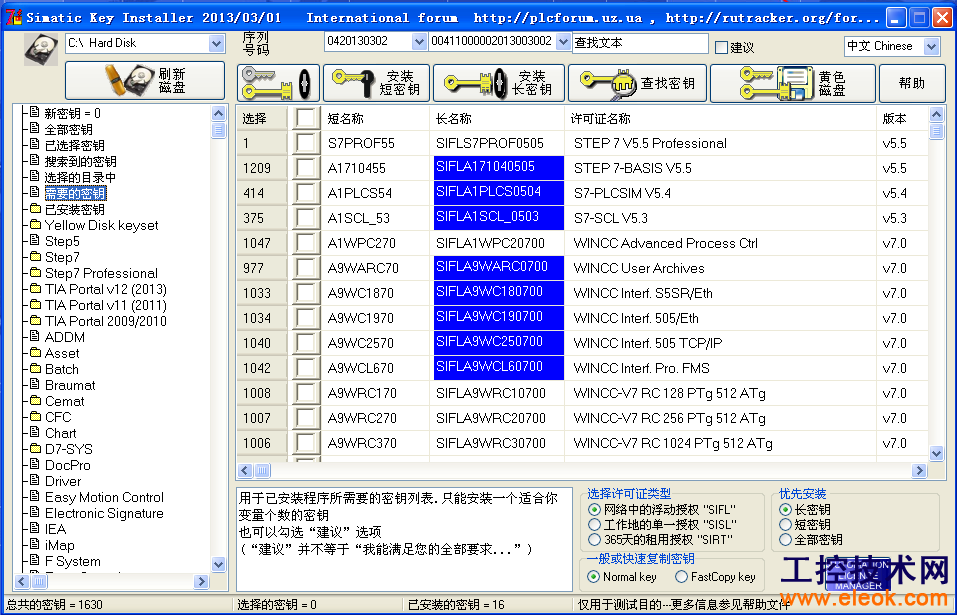This screenshot has width=957, height=615.
Task: Toggle the header select-all checkbox
Action: click(305, 118)
